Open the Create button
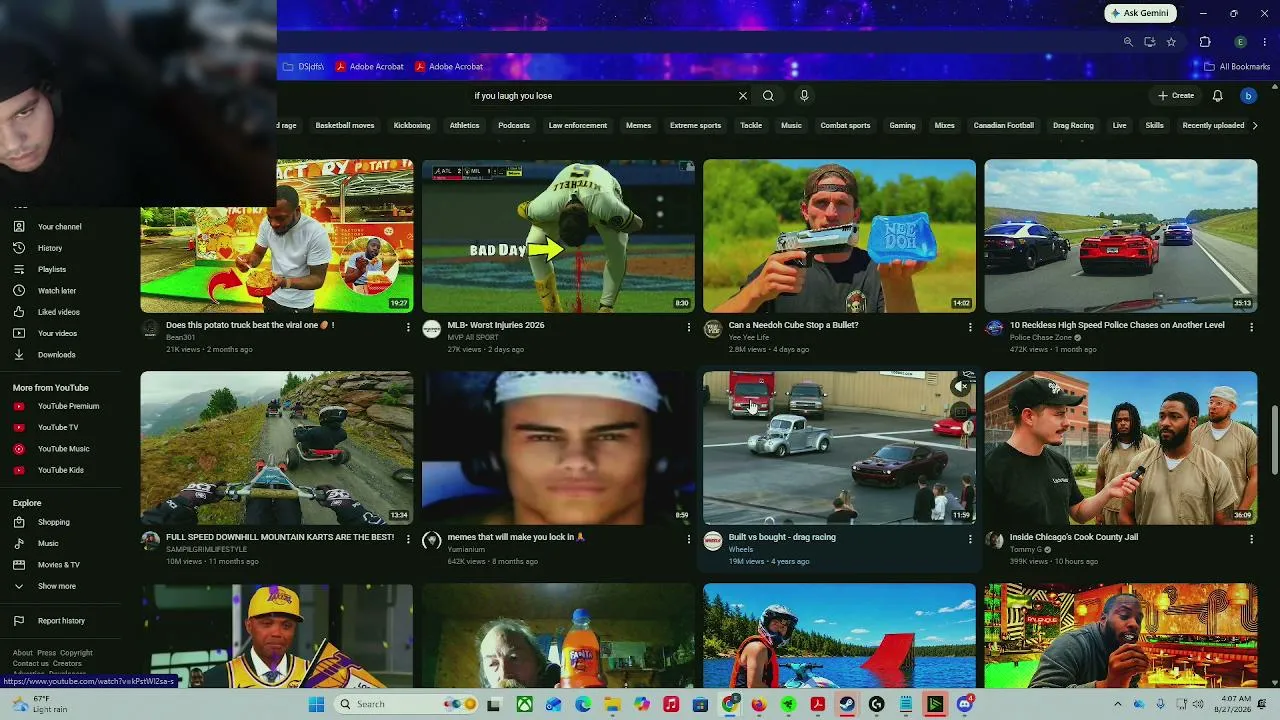 (x=1176, y=96)
